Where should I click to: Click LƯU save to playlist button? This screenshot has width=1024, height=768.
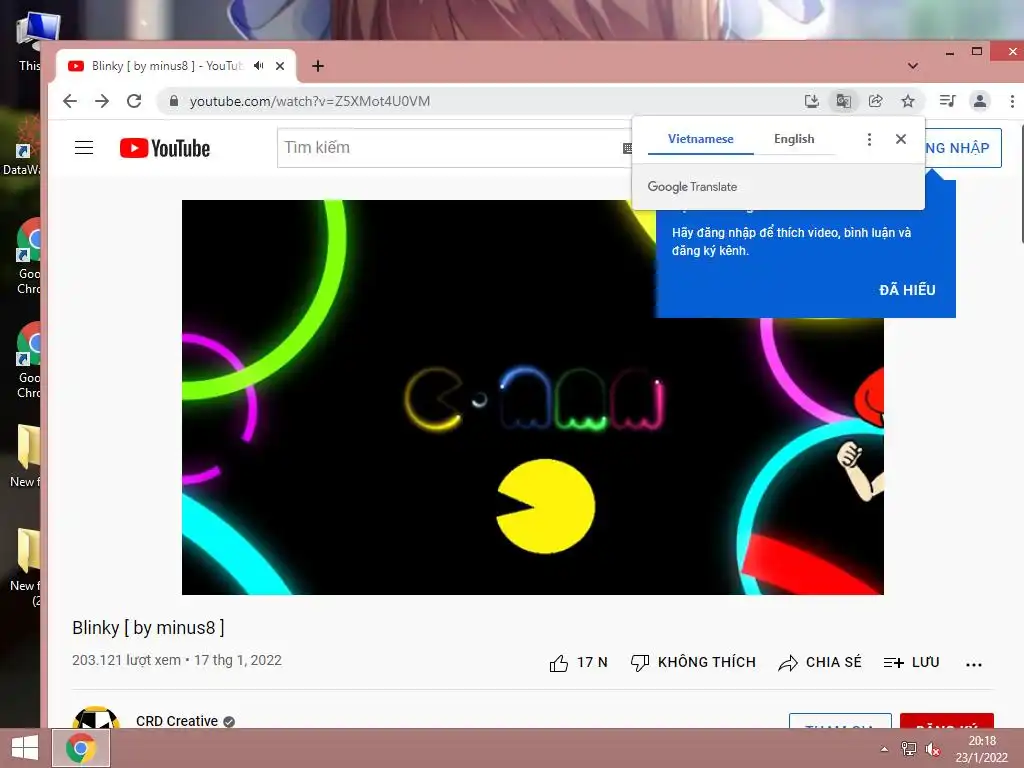pos(912,663)
